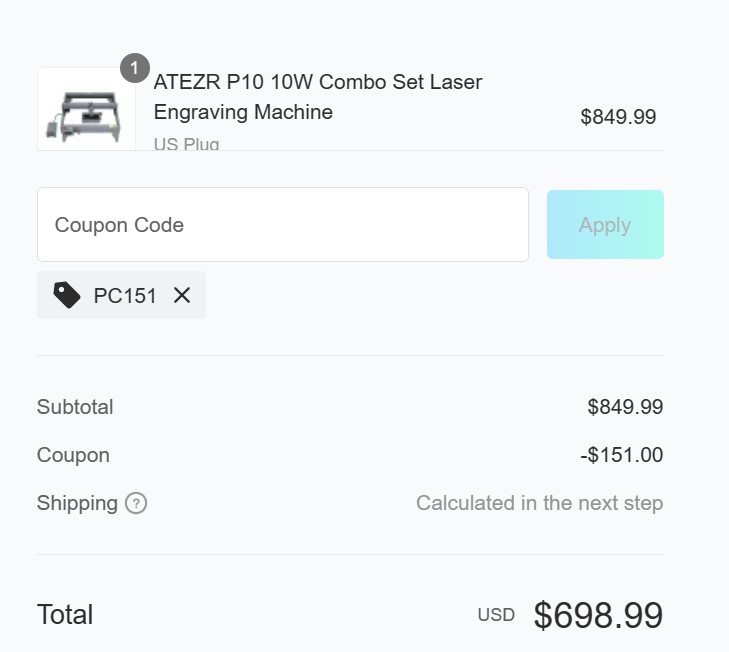The width and height of the screenshot is (729, 652).
Task: Click the PC151 coupon code label
Action: (125, 296)
